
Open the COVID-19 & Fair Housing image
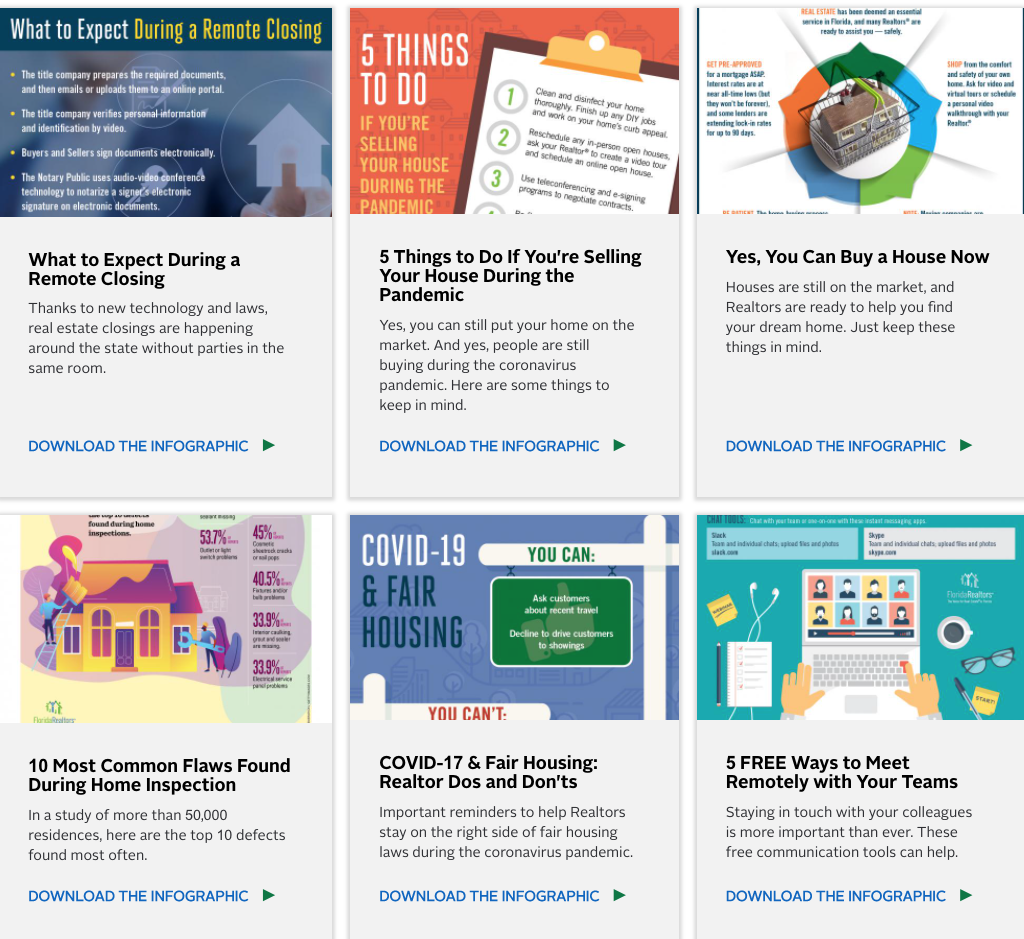click(514, 619)
